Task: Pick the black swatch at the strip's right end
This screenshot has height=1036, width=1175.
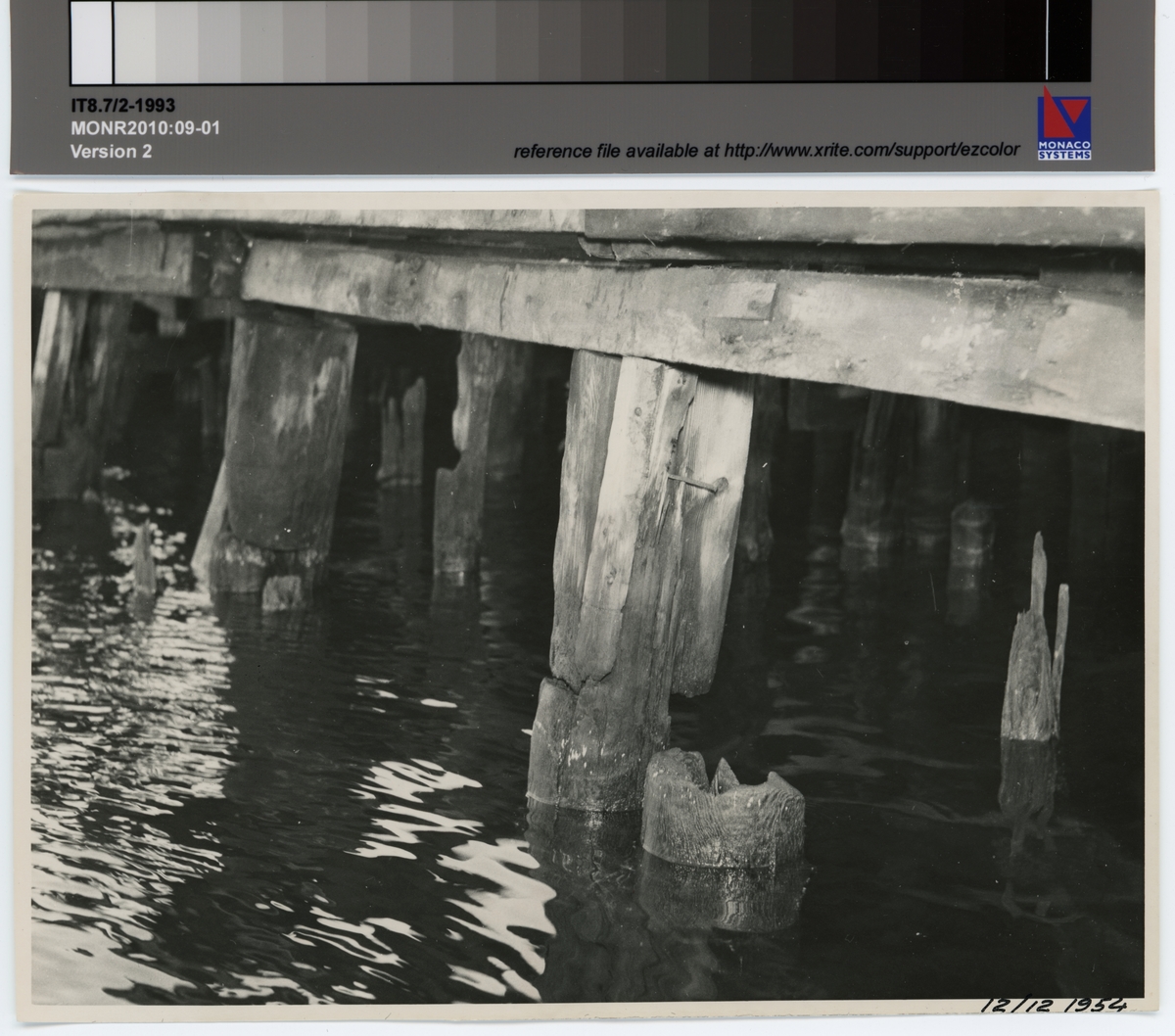Action: 1069,41
